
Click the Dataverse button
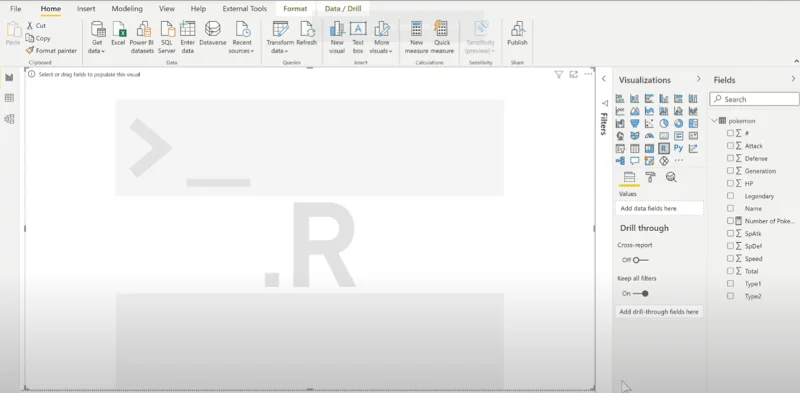[212, 34]
